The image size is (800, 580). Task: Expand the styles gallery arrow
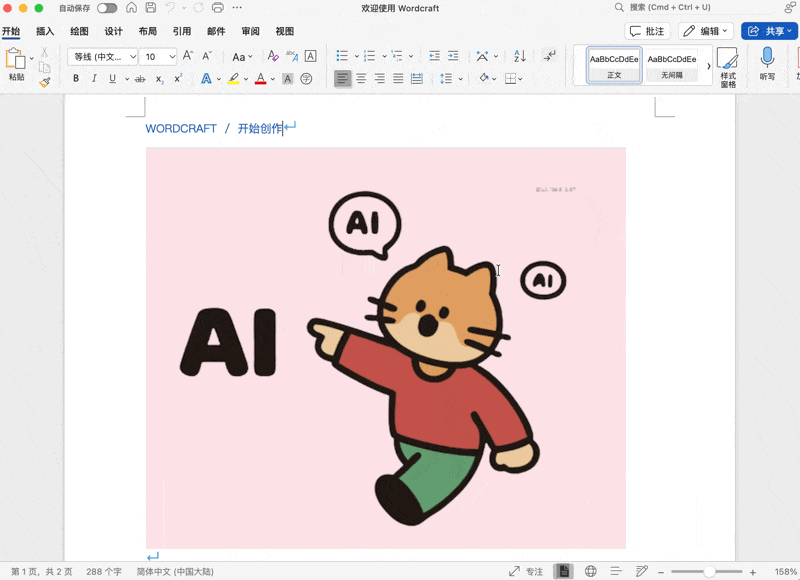pos(708,66)
